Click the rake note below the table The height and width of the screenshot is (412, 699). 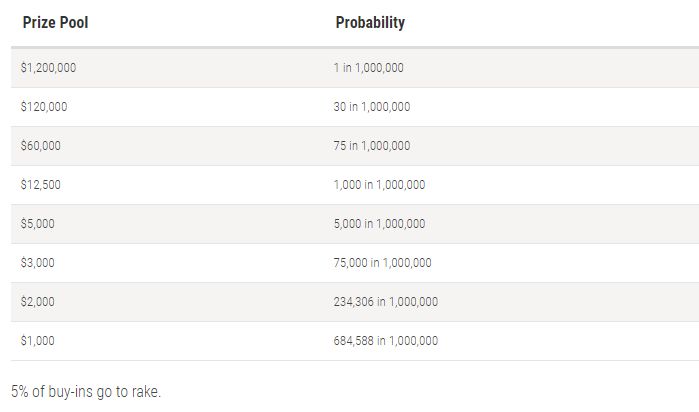(86, 391)
